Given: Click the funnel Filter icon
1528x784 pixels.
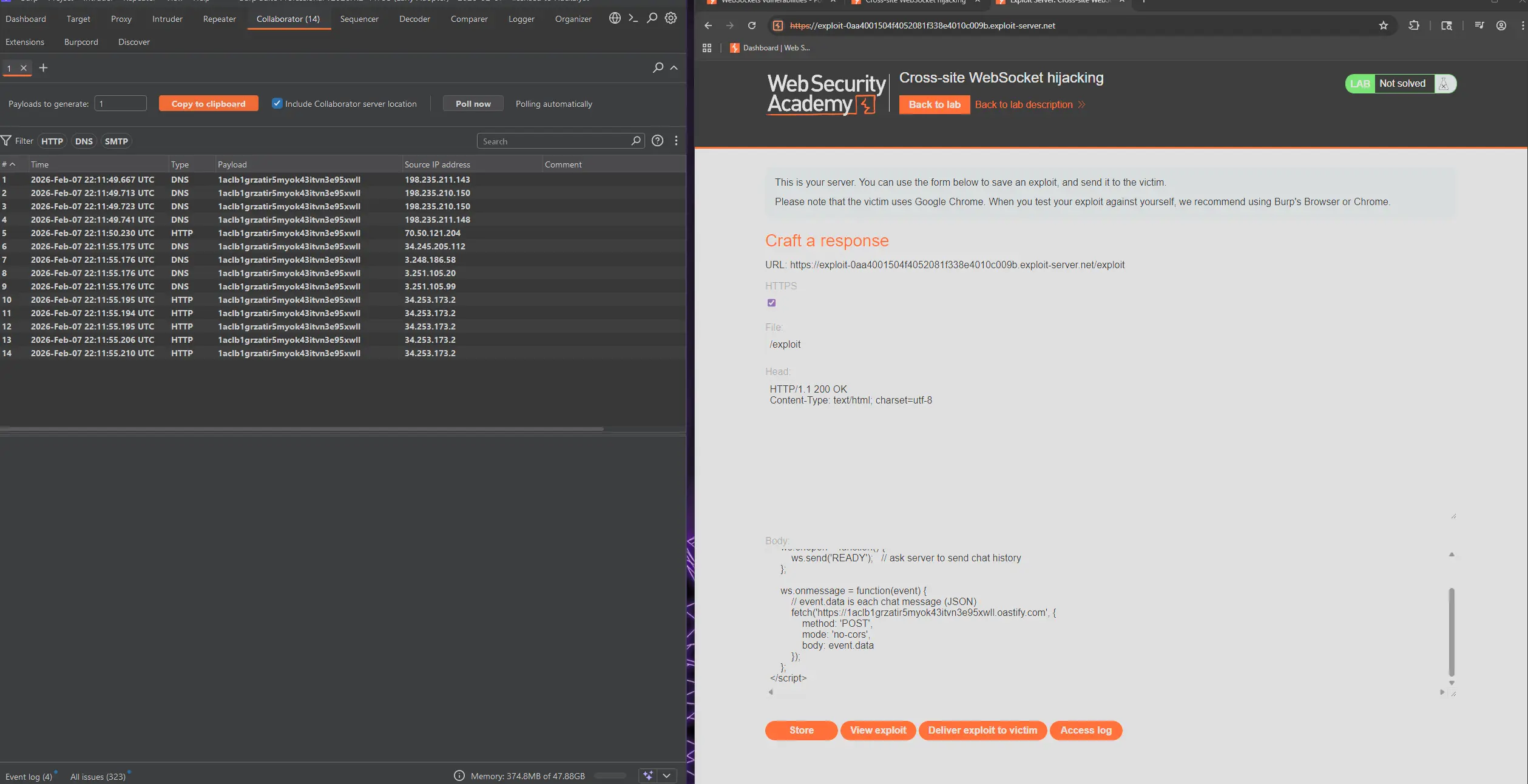Looking at the screenshot, I should pyautogui.click(x=7, y=141).
